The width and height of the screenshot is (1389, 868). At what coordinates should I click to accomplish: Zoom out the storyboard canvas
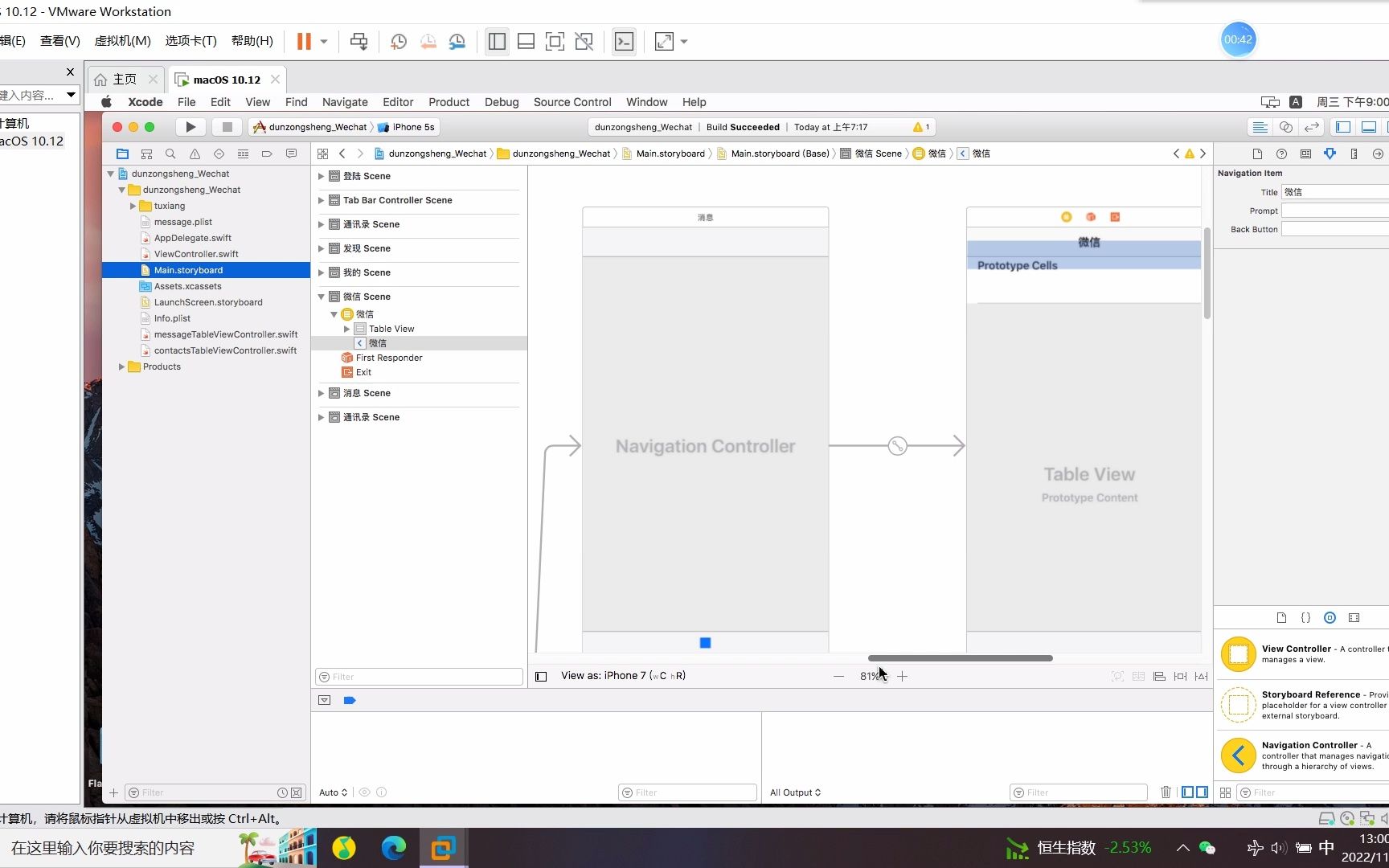838,677
